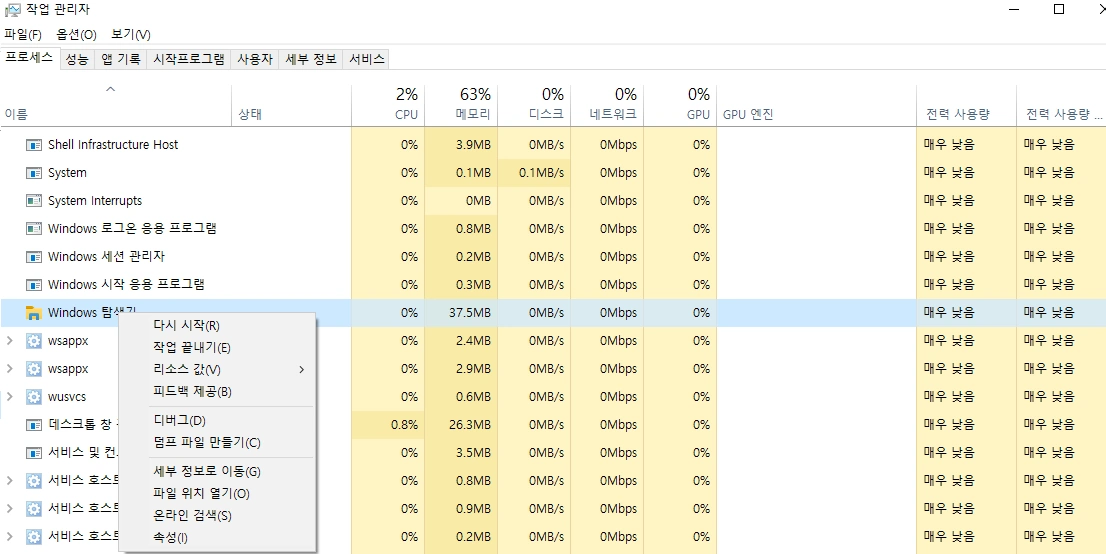Screen dimensions: 1106x554
Task: Open the 보기(V) menu
Action: click(130, 35)
